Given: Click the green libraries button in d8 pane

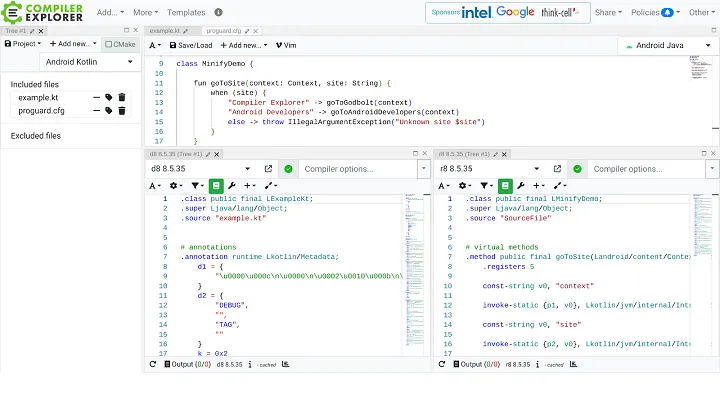Looking at the screenshot, I should (216, 186).
